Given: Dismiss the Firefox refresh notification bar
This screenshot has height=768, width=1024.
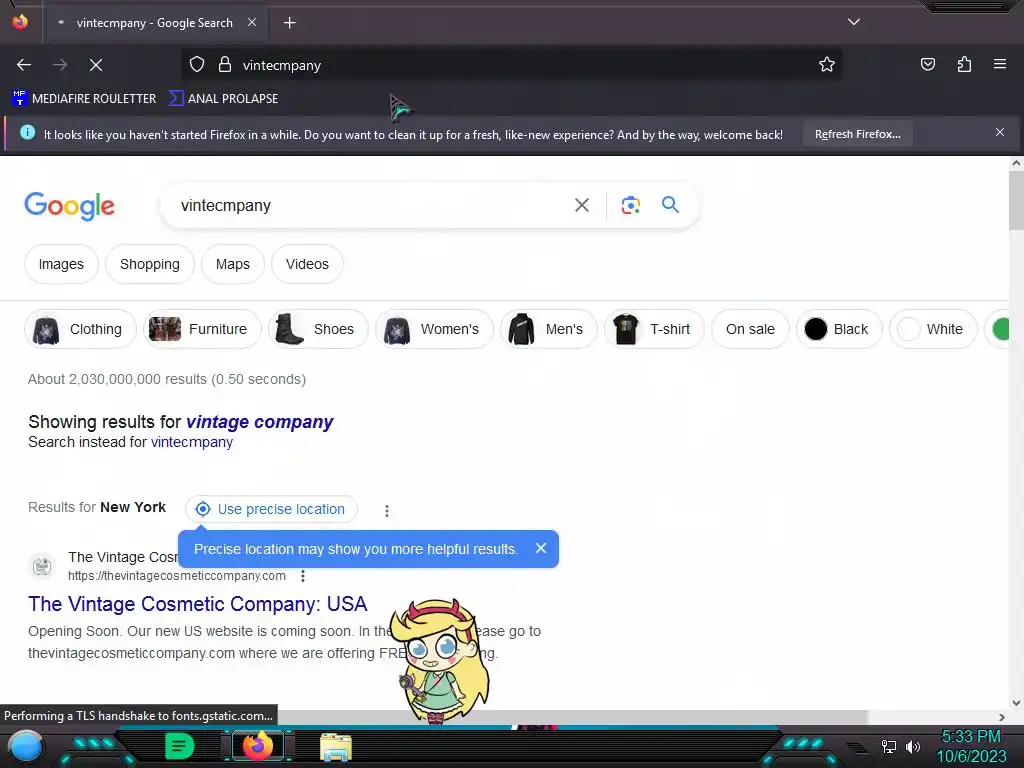Looking at the screenshot, I should point(1000,133).
